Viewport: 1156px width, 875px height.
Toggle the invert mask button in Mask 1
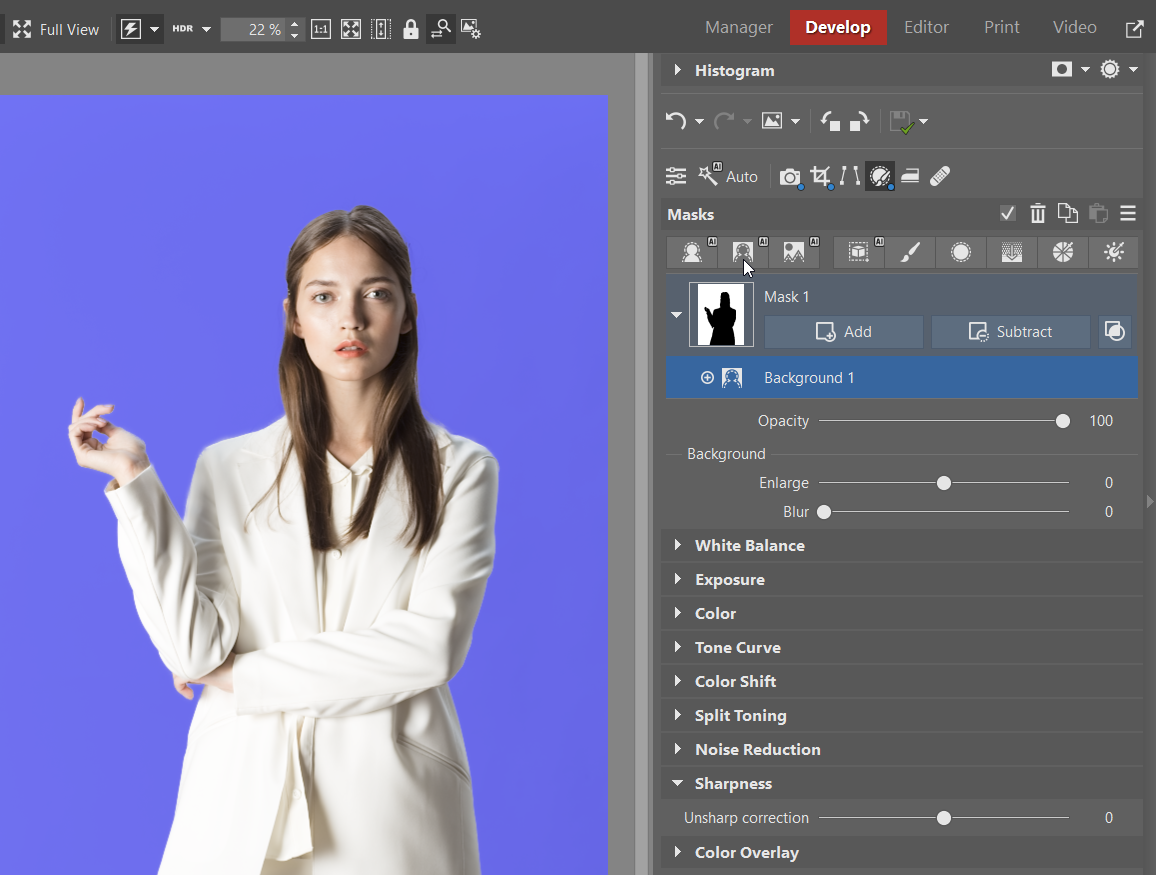coord(1114,332)
